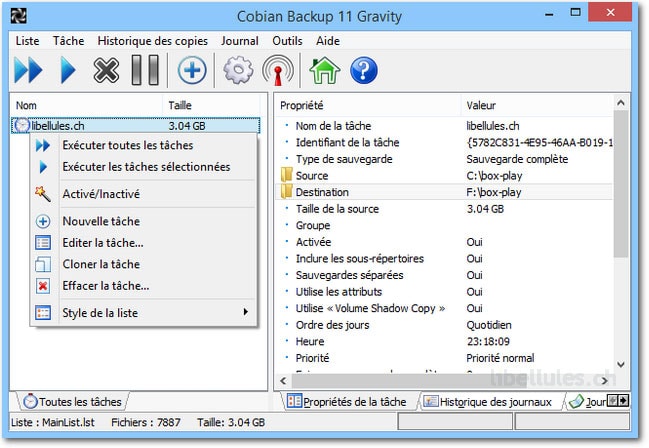
Task: Click the double-arrow icon next to Exécuter toutes les tâches
Action: (43, 145)
